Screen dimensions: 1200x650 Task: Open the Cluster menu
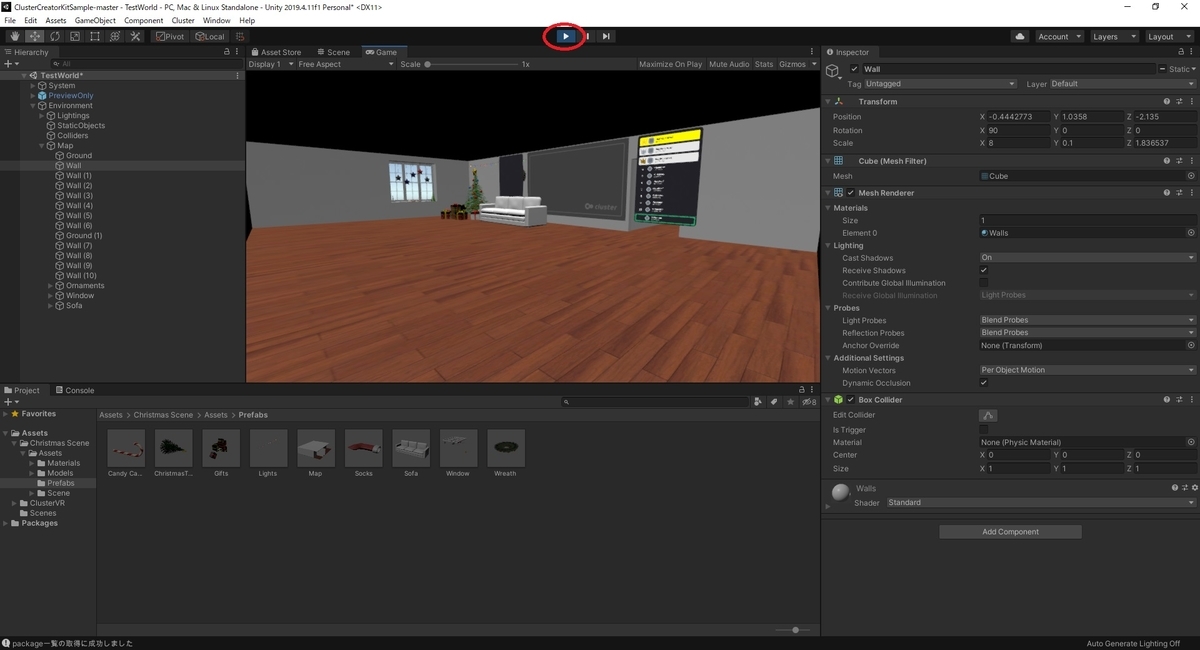pos(183,20)
